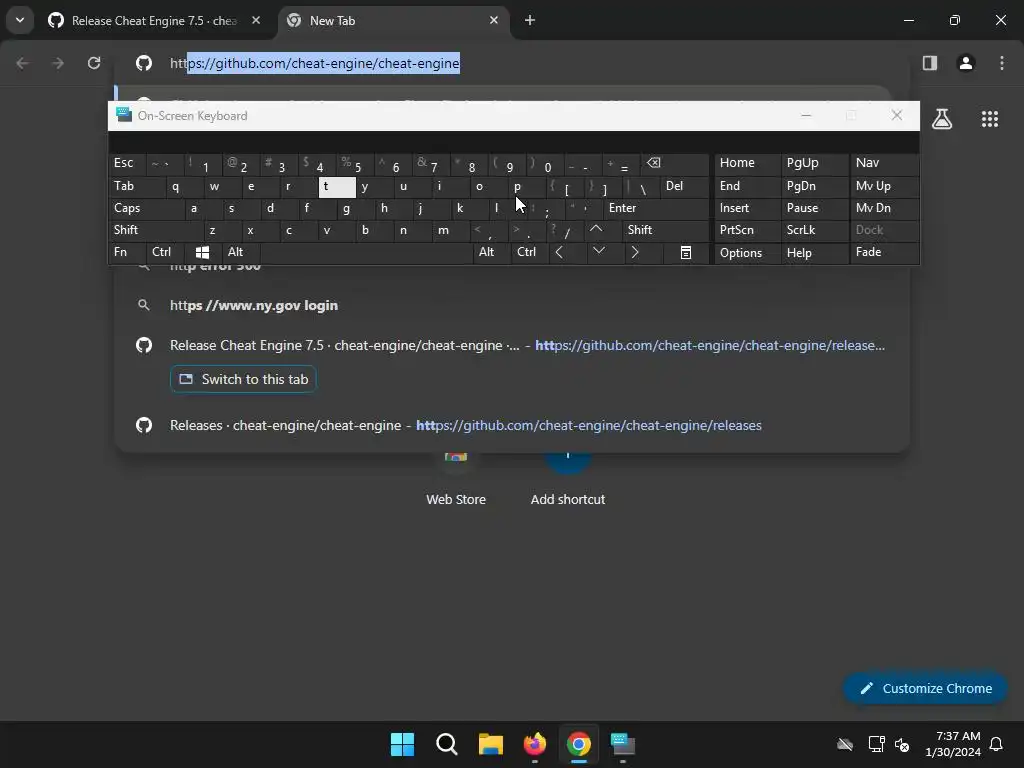Viewport: 1024px width, 768px height.
Task: Toggle right Shift key on keyboard
Action: (665, 229)
